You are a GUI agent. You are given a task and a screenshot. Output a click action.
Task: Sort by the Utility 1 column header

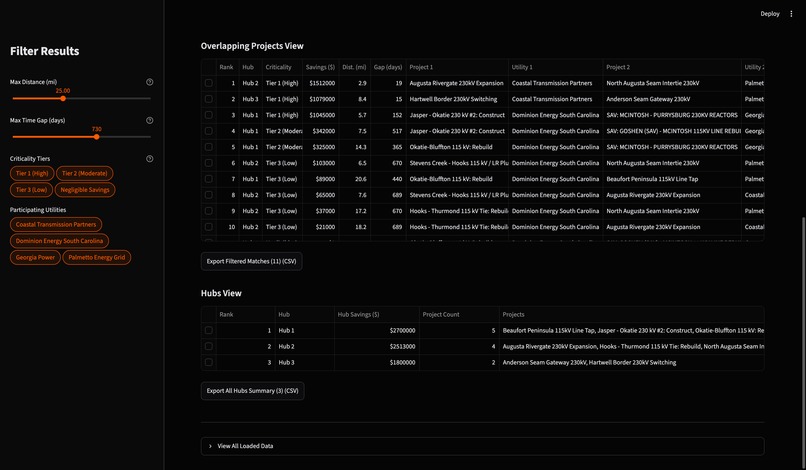(x=556, y=67)
